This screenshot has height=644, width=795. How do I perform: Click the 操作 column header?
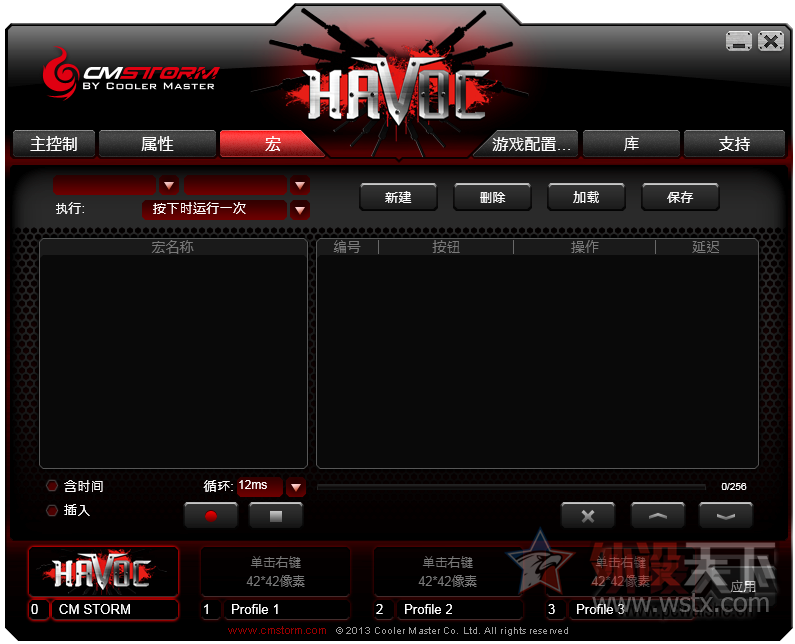[x=585, y=247]
